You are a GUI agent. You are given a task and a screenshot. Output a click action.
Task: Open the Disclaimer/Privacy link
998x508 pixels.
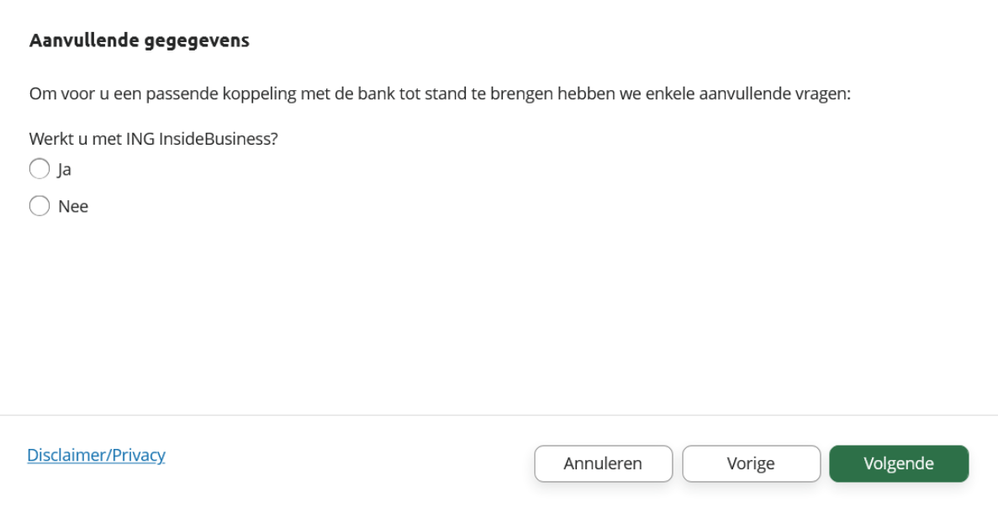pyautogui.click(x=96, y=455)
